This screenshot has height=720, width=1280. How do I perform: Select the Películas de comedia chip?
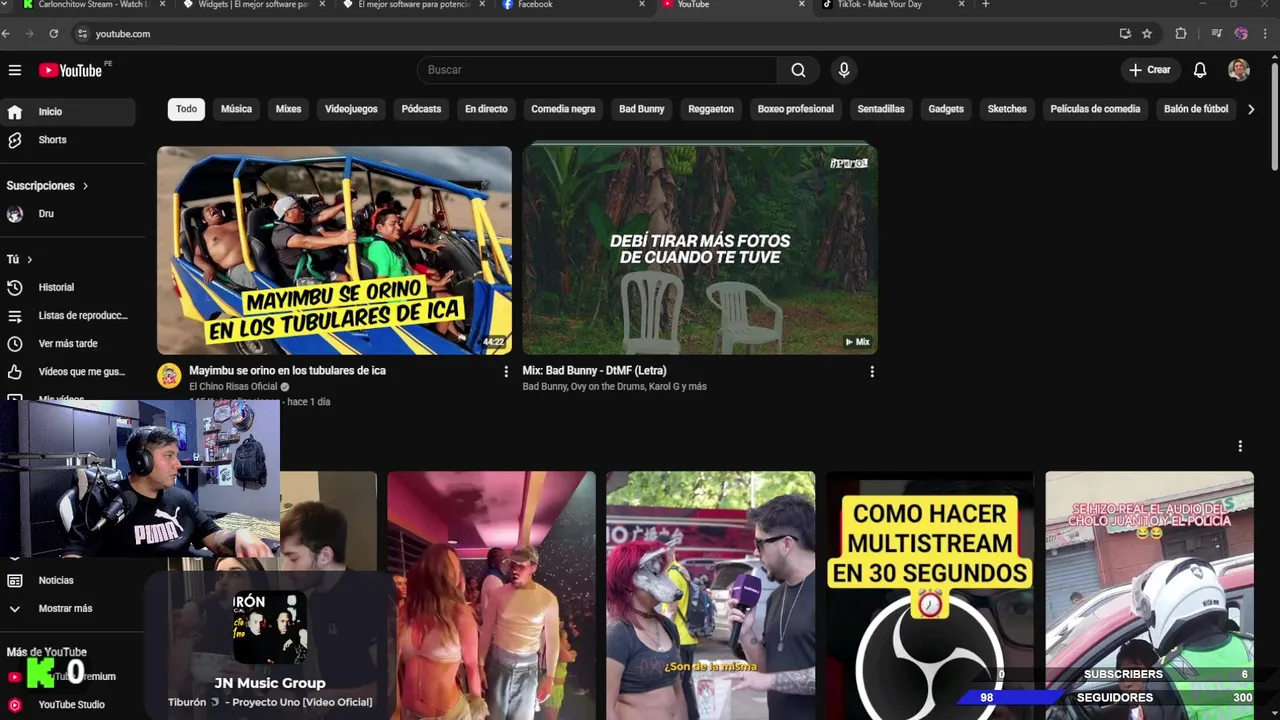[x=1095, y=109]
